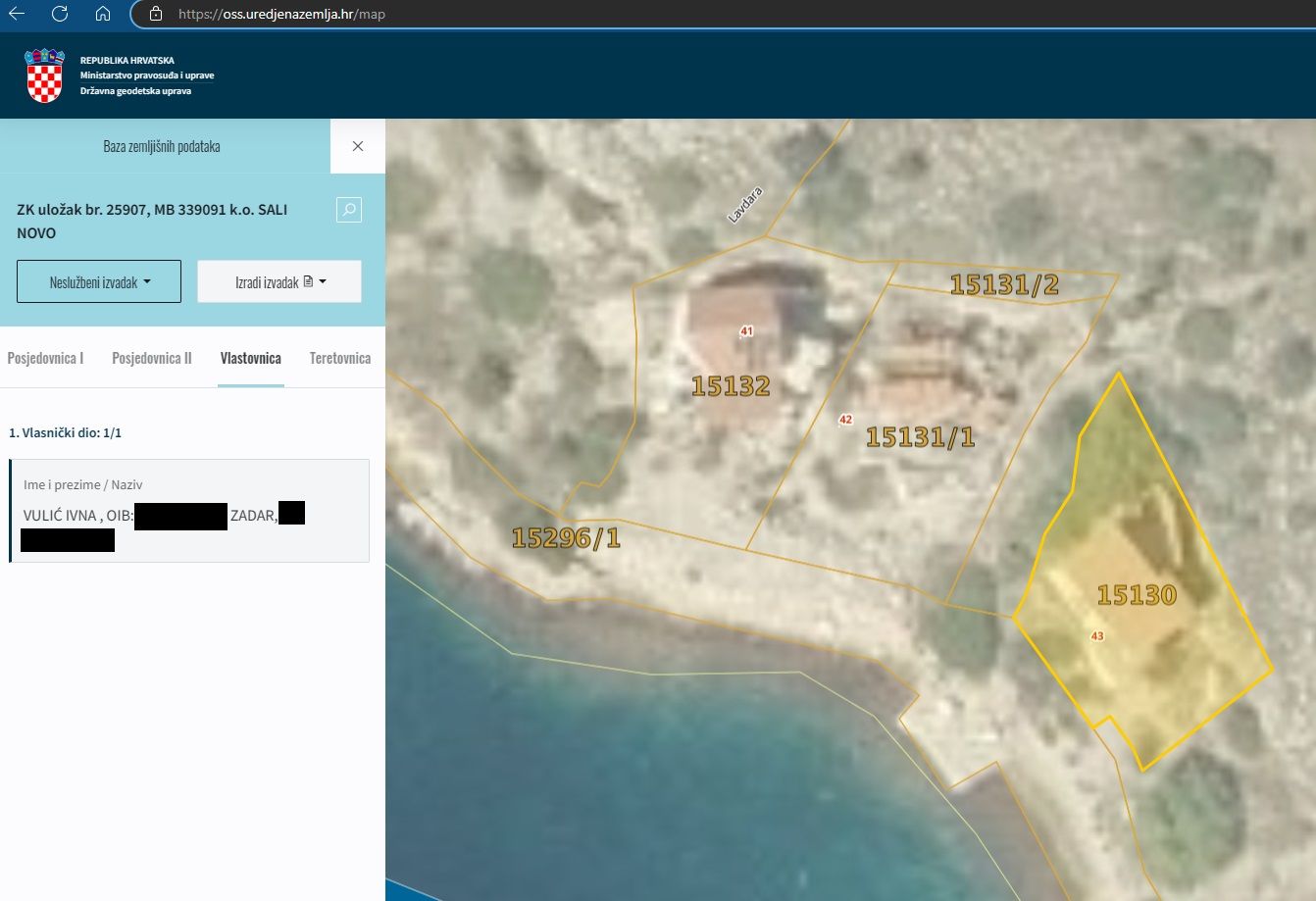Click the padlock site security icon

click(155, 14)
